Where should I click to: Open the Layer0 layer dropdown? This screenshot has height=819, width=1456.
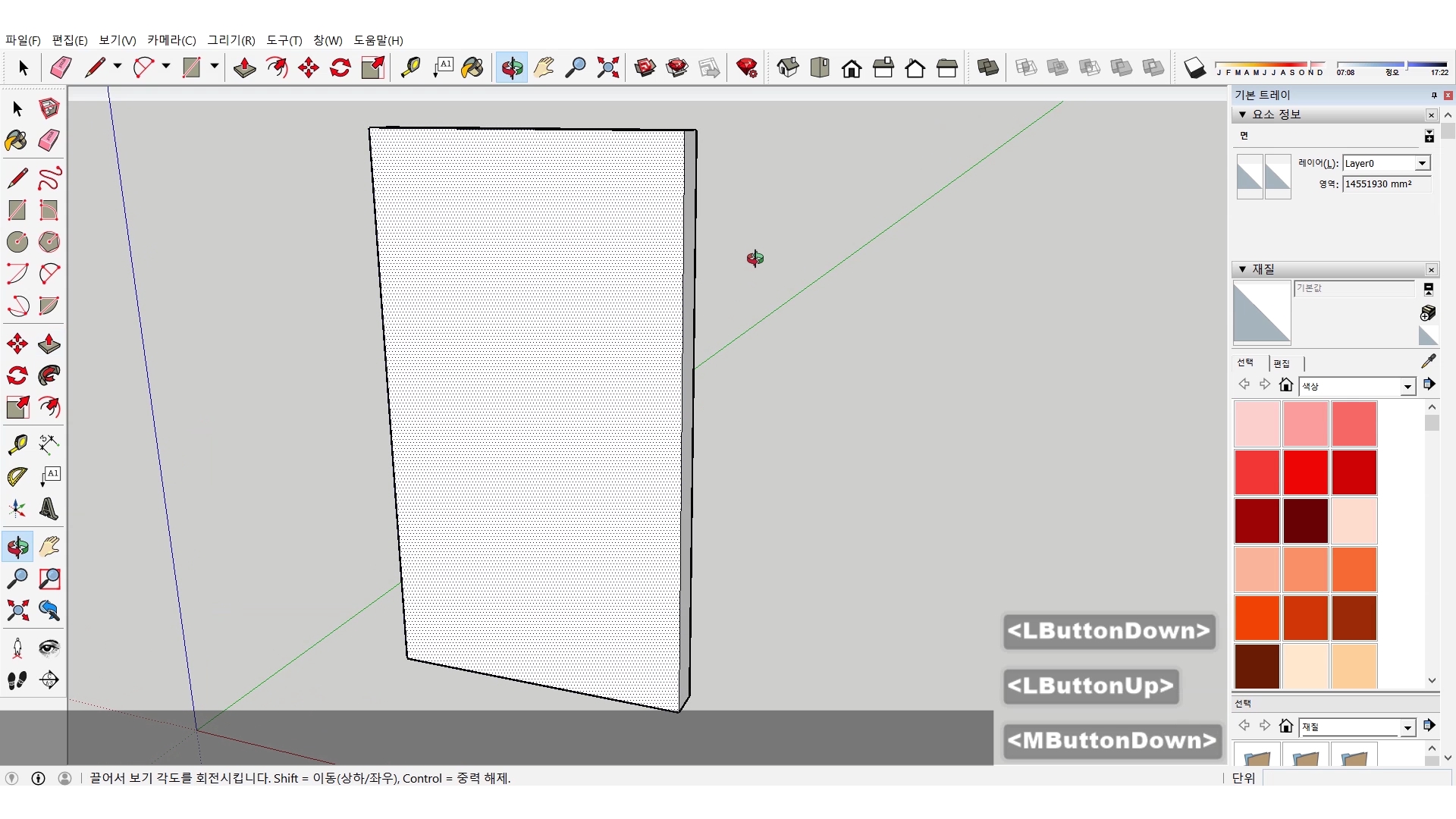point(1422,163)
